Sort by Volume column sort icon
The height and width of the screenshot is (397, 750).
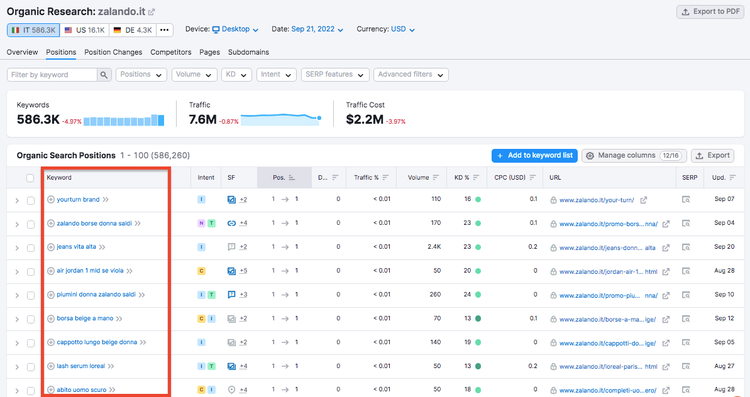[x=436, y=177]
